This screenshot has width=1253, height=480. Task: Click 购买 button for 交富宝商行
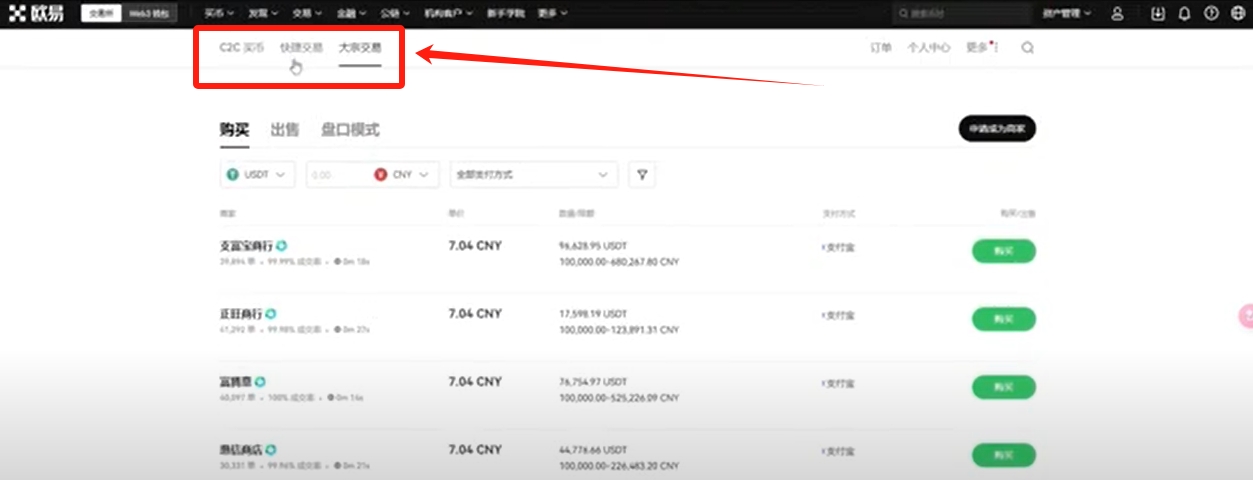tap(1004, 251)
